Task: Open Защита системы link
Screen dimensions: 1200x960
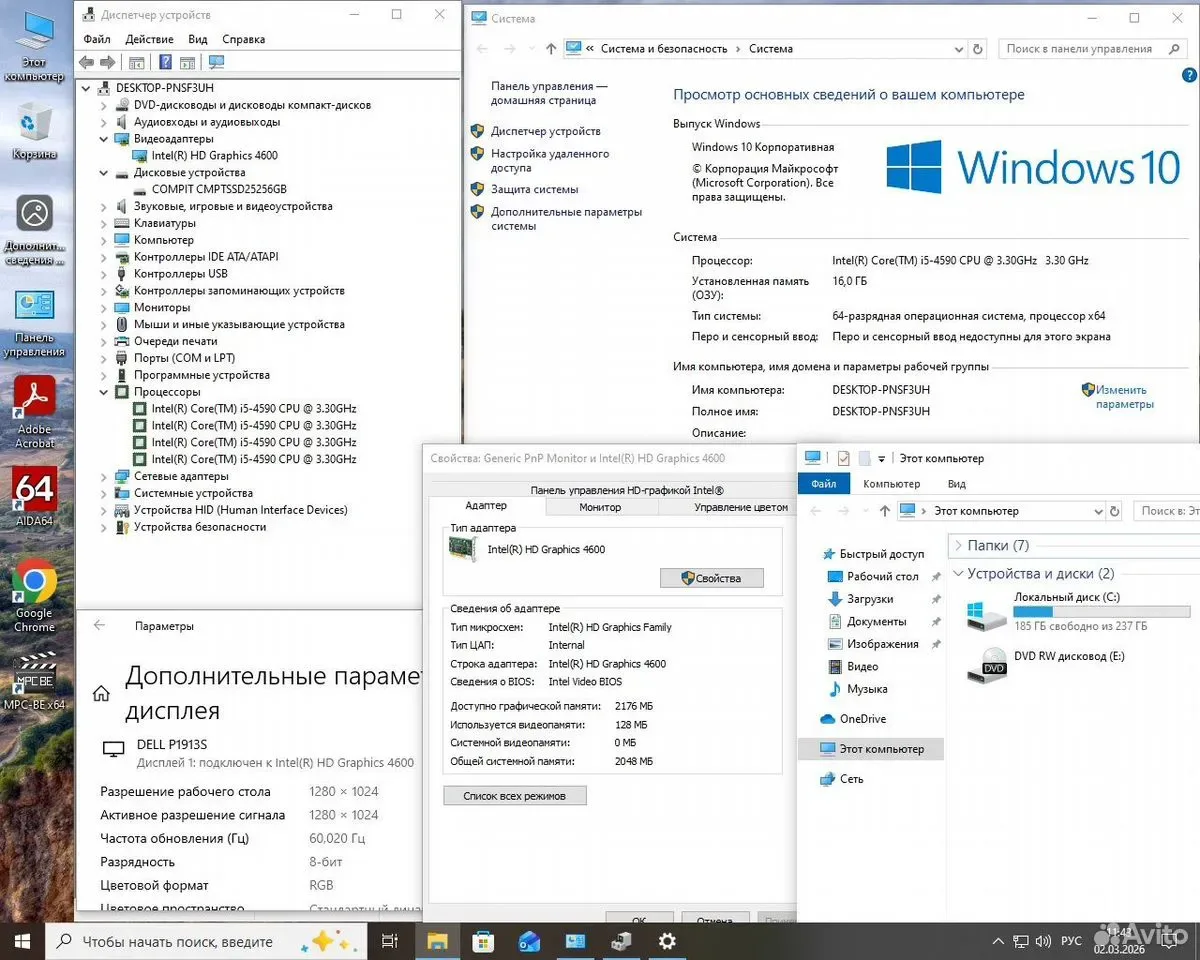Action: click(534, 189)
